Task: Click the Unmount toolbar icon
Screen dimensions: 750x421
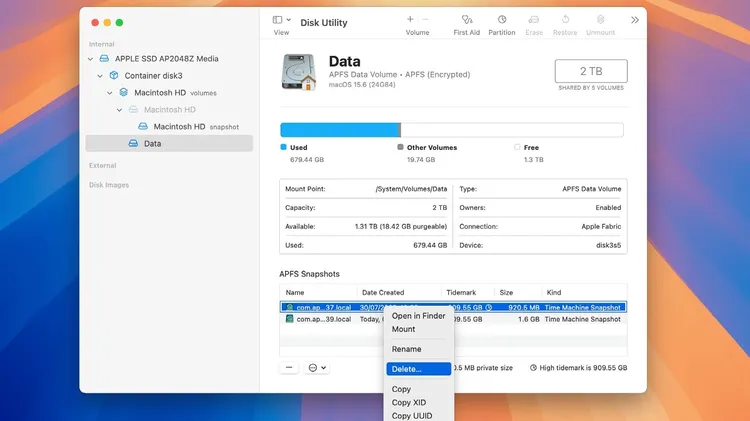Action: [x=600, y=20]
